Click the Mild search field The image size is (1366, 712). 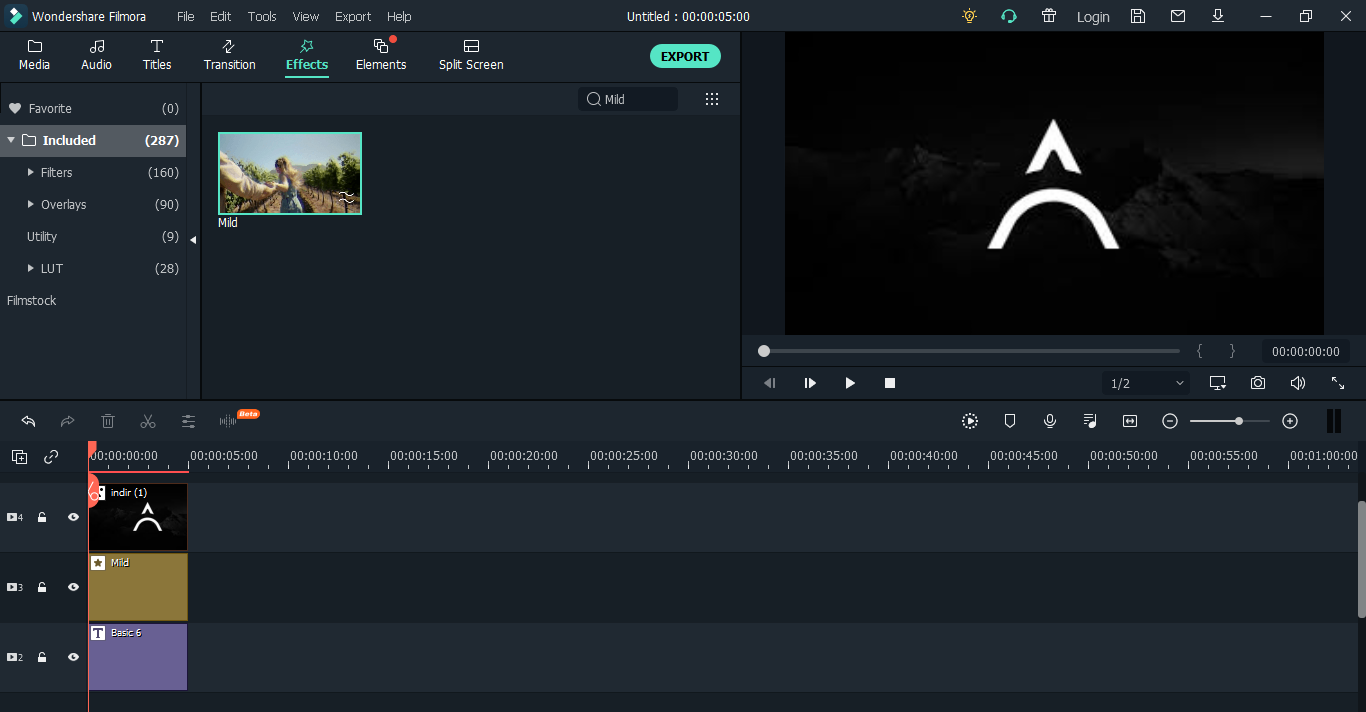point(628,99)
